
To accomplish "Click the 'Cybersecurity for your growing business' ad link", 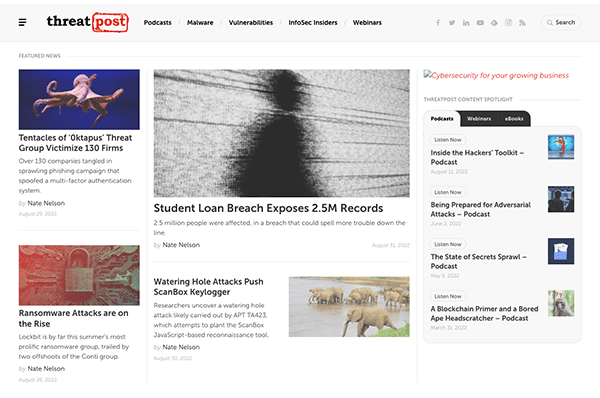I will [496, 75].
